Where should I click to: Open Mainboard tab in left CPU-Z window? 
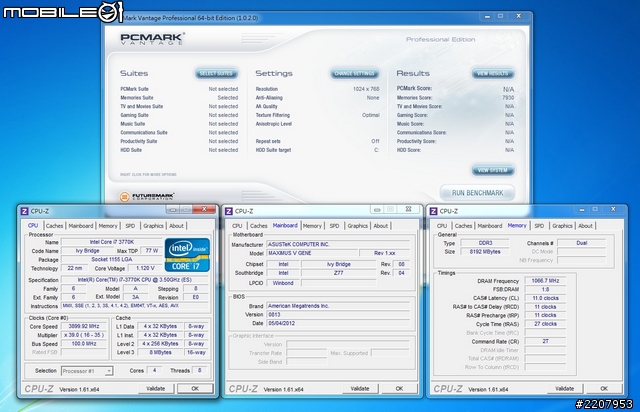coord(81,226)
